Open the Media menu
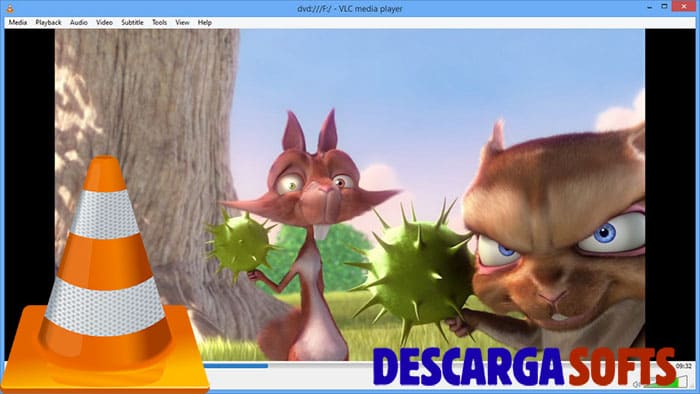The image size is (700, 394). click(18, 22)
